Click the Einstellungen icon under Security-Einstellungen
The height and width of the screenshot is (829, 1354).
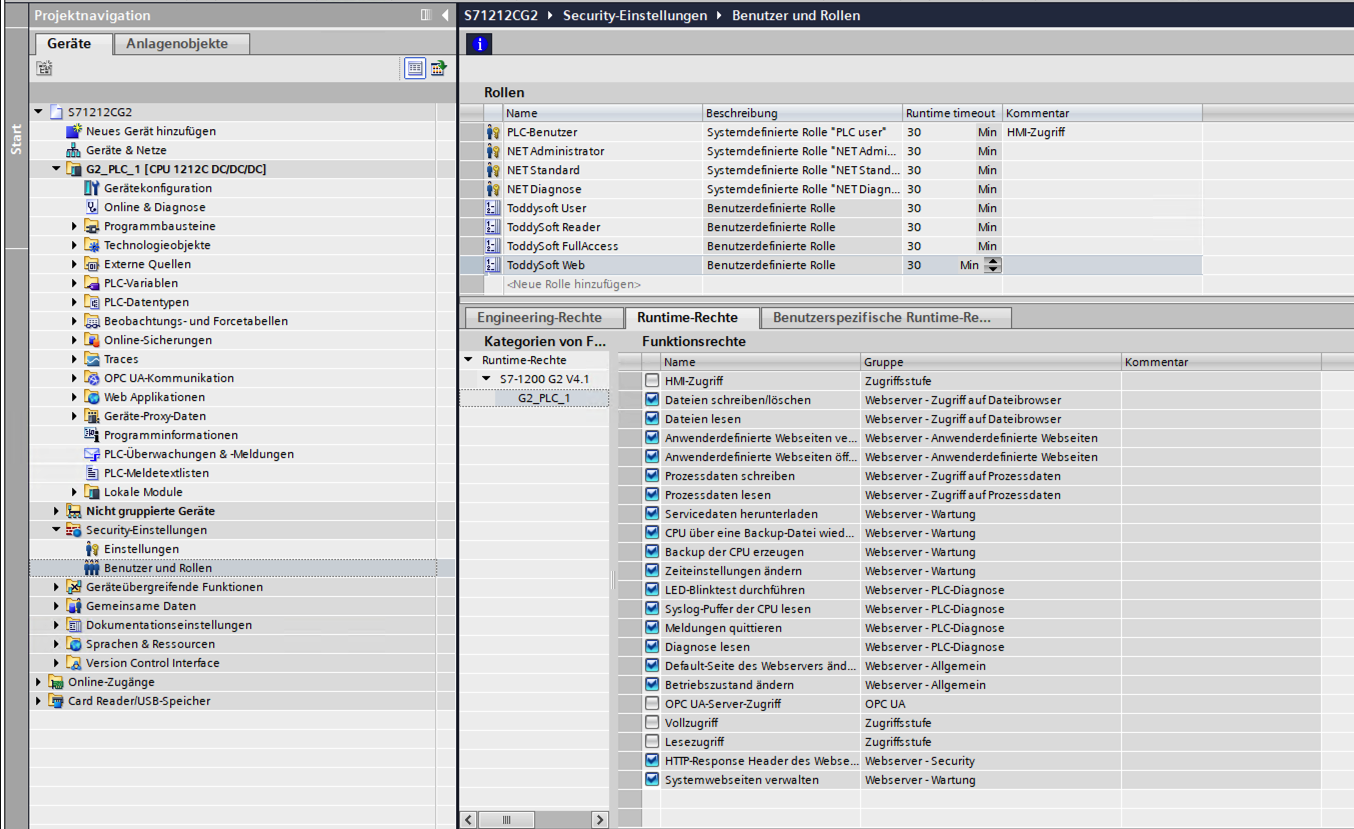pos(92,549)
